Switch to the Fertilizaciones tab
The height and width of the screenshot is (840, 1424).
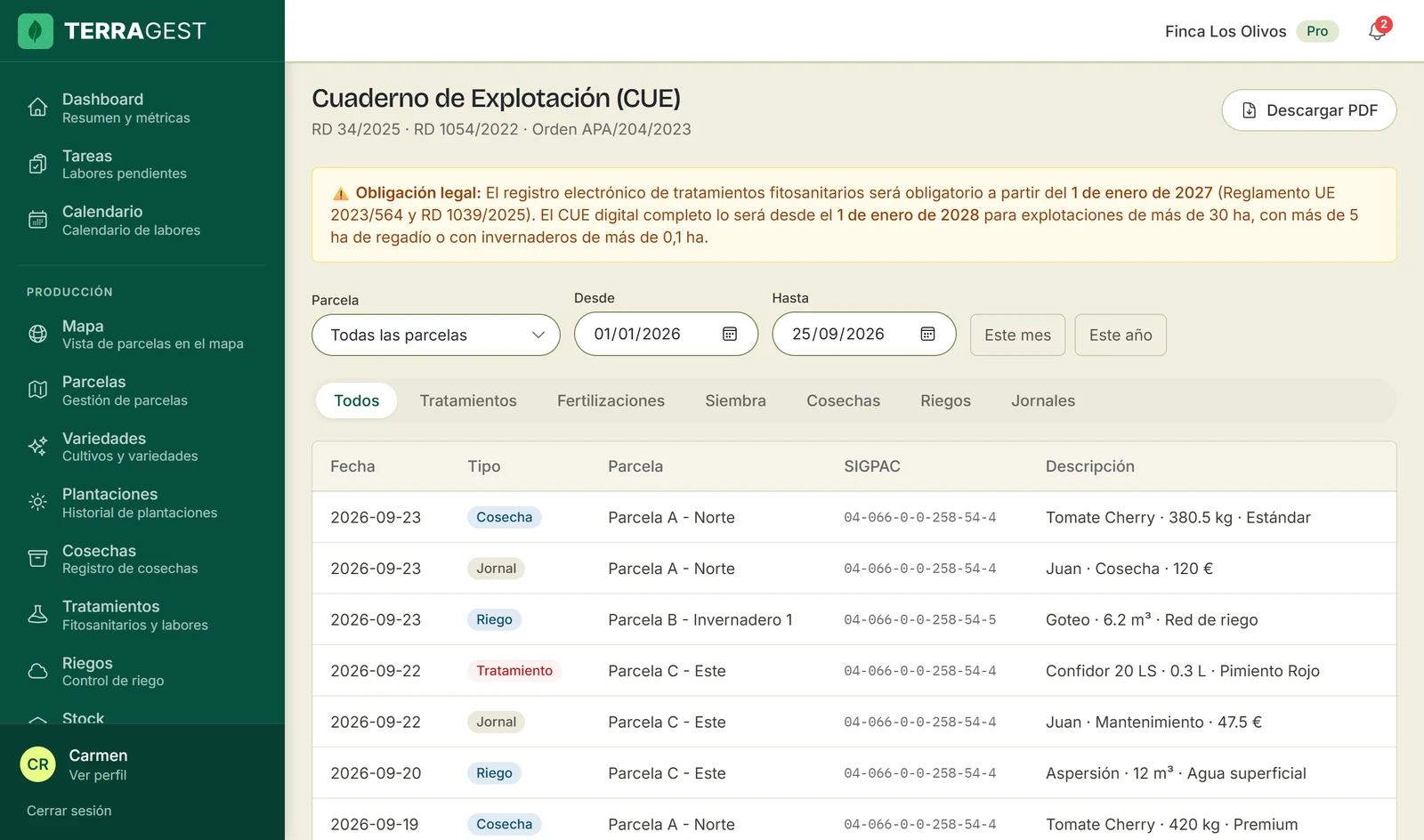click(611, 400)
